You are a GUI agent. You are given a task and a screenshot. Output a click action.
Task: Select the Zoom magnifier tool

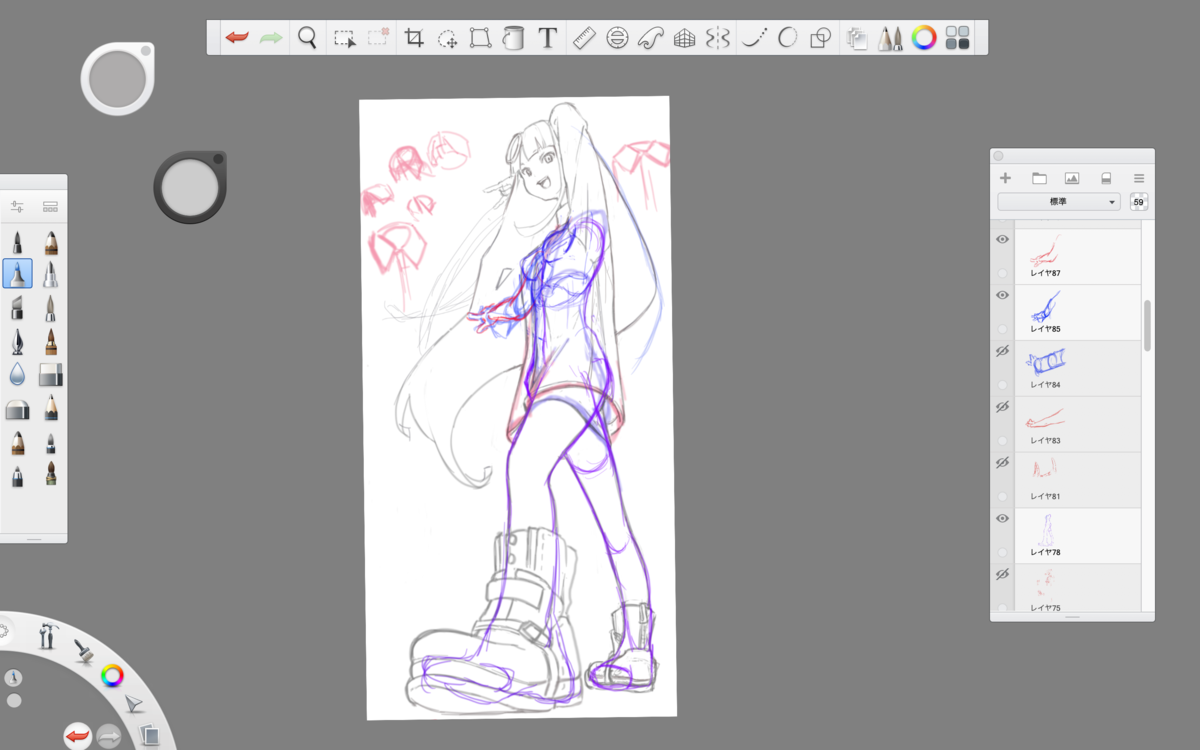point(307,38)
